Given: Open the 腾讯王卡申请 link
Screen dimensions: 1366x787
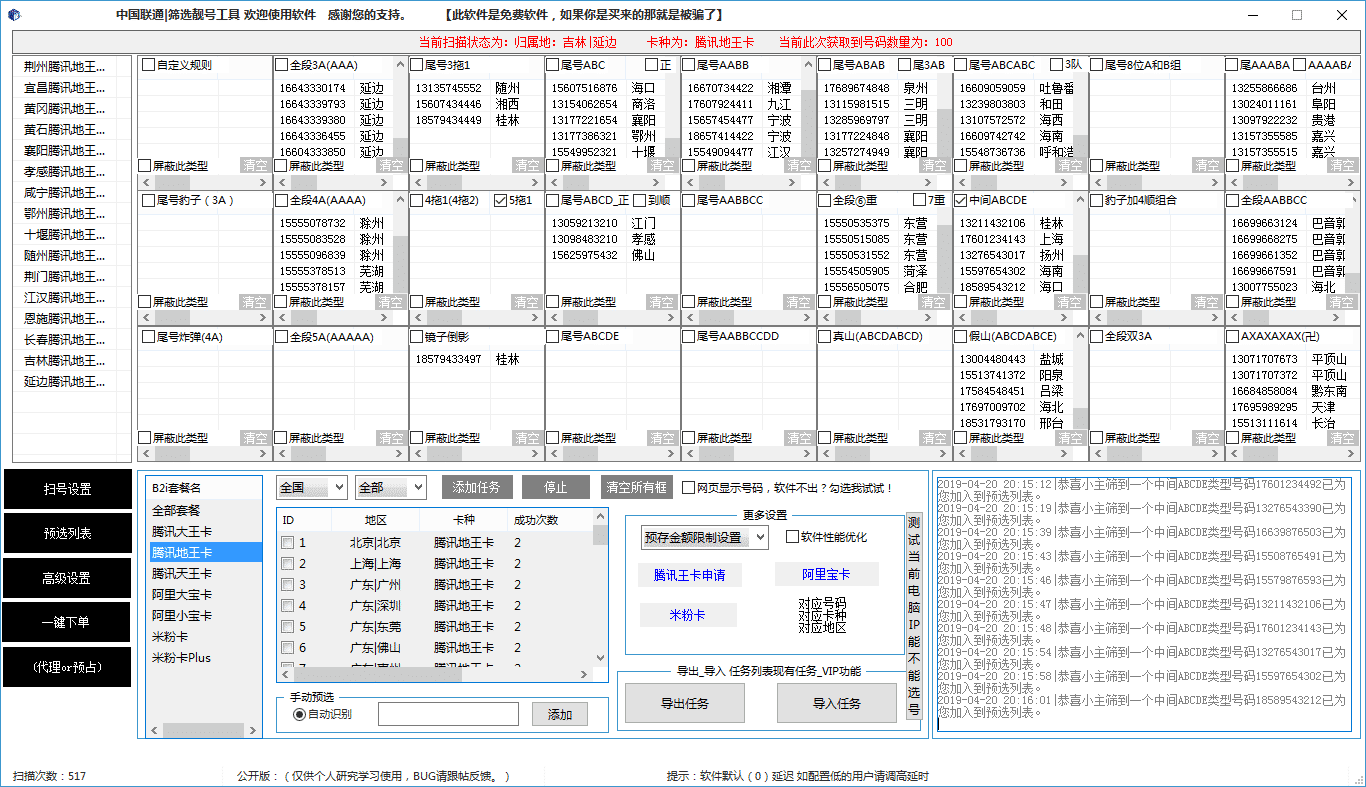Looking at the screenshot, I should pyautogui.click(x=690, y=575).
